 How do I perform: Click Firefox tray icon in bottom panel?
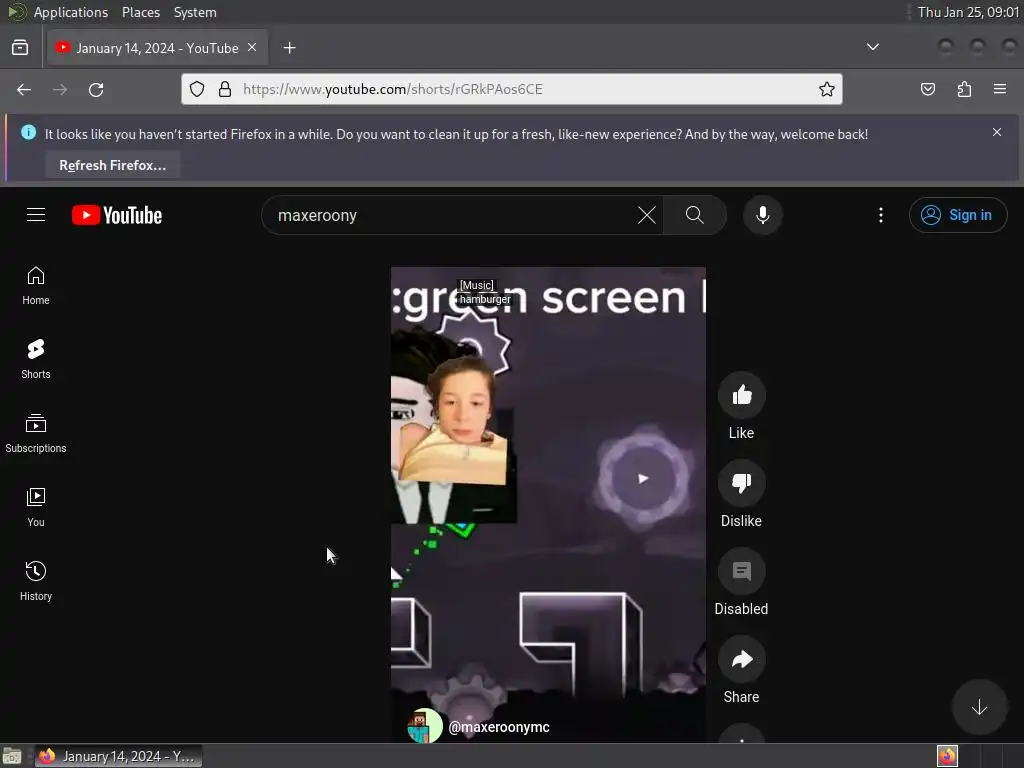point(947,756)
